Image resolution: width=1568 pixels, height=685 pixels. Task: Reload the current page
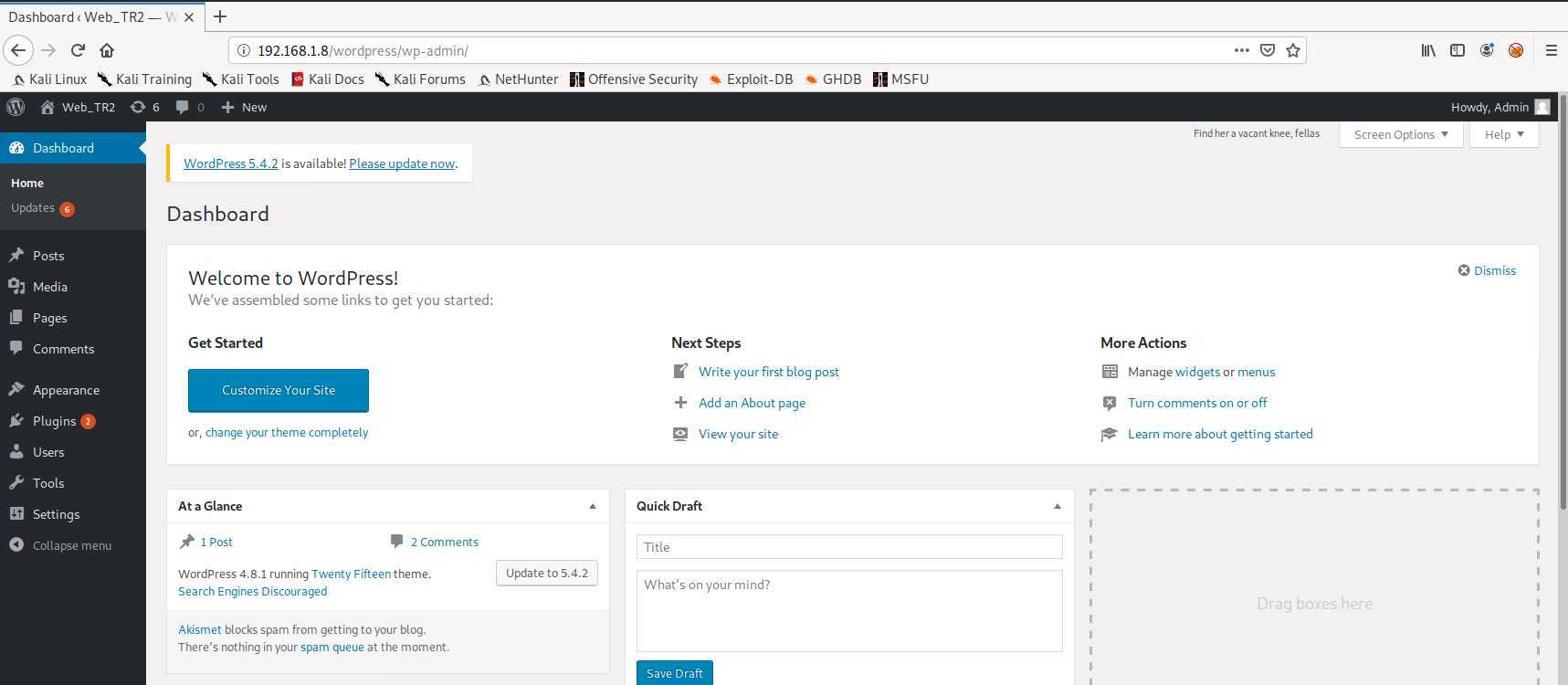click(78, 50)
